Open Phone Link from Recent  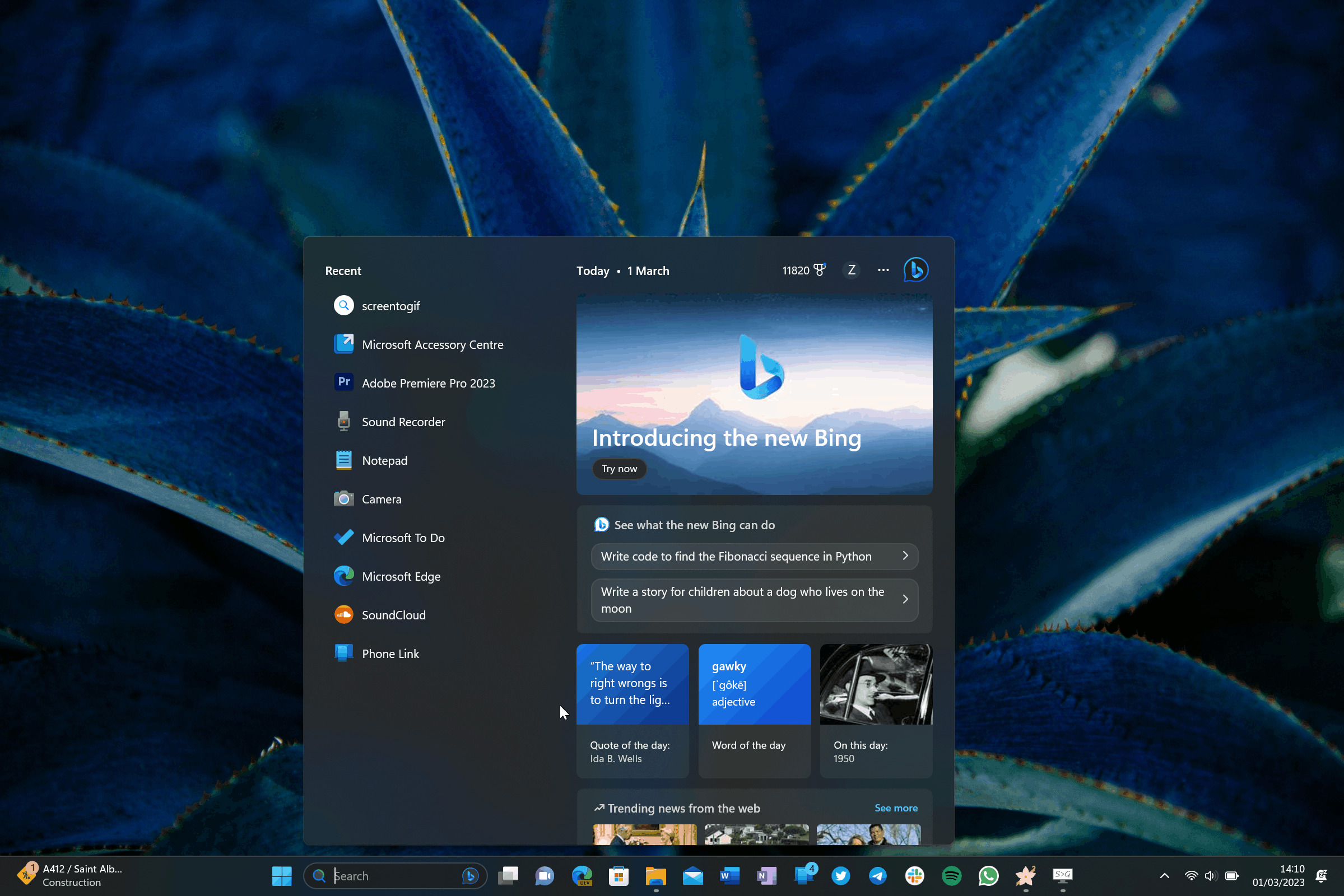[390, 653]
